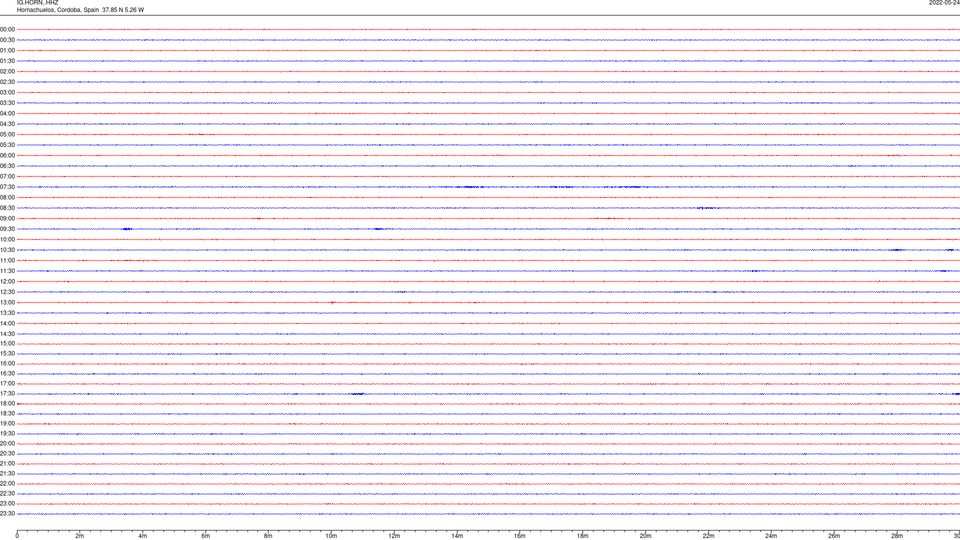Click the 01:00 row label

pyautogui.click(x=7, y=51)
